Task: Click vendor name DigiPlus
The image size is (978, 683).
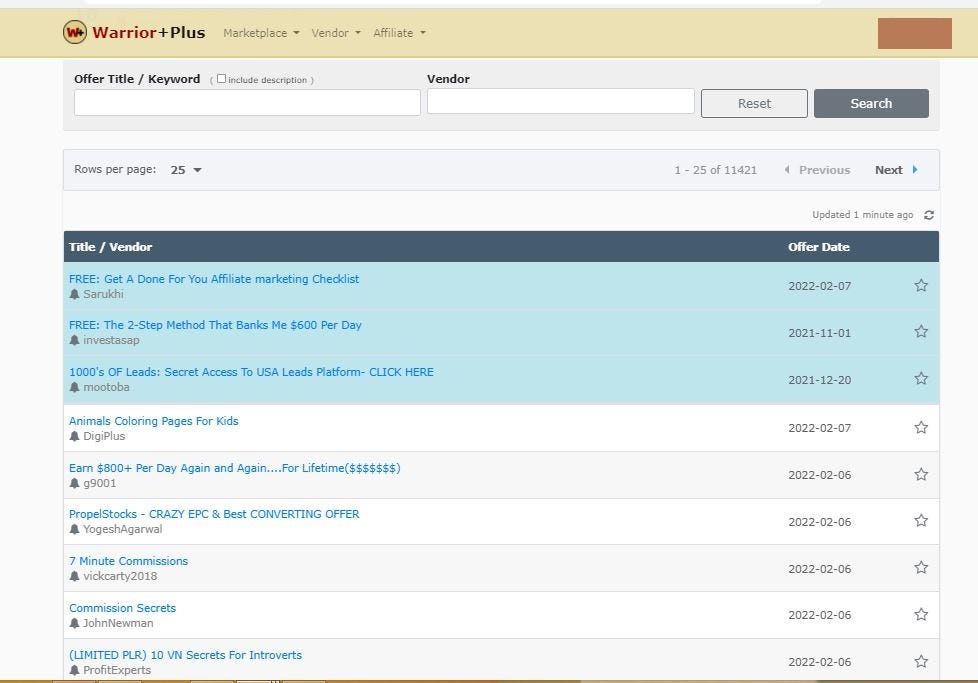Action: (104, 437)
